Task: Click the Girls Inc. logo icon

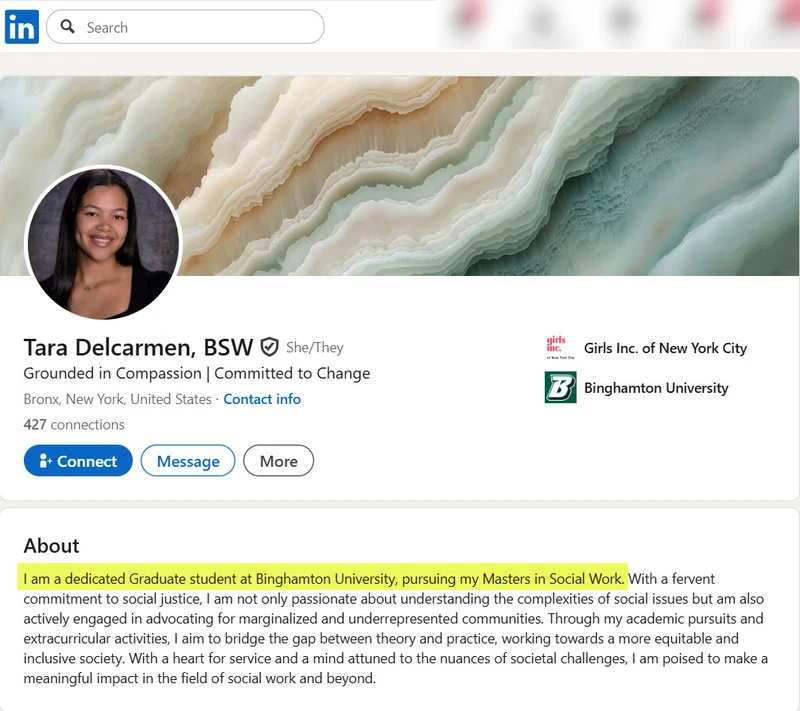Action: (560, 347)
